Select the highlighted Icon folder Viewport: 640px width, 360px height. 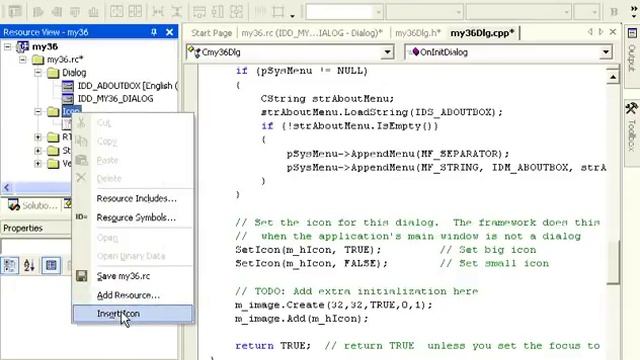pos(71,111)
